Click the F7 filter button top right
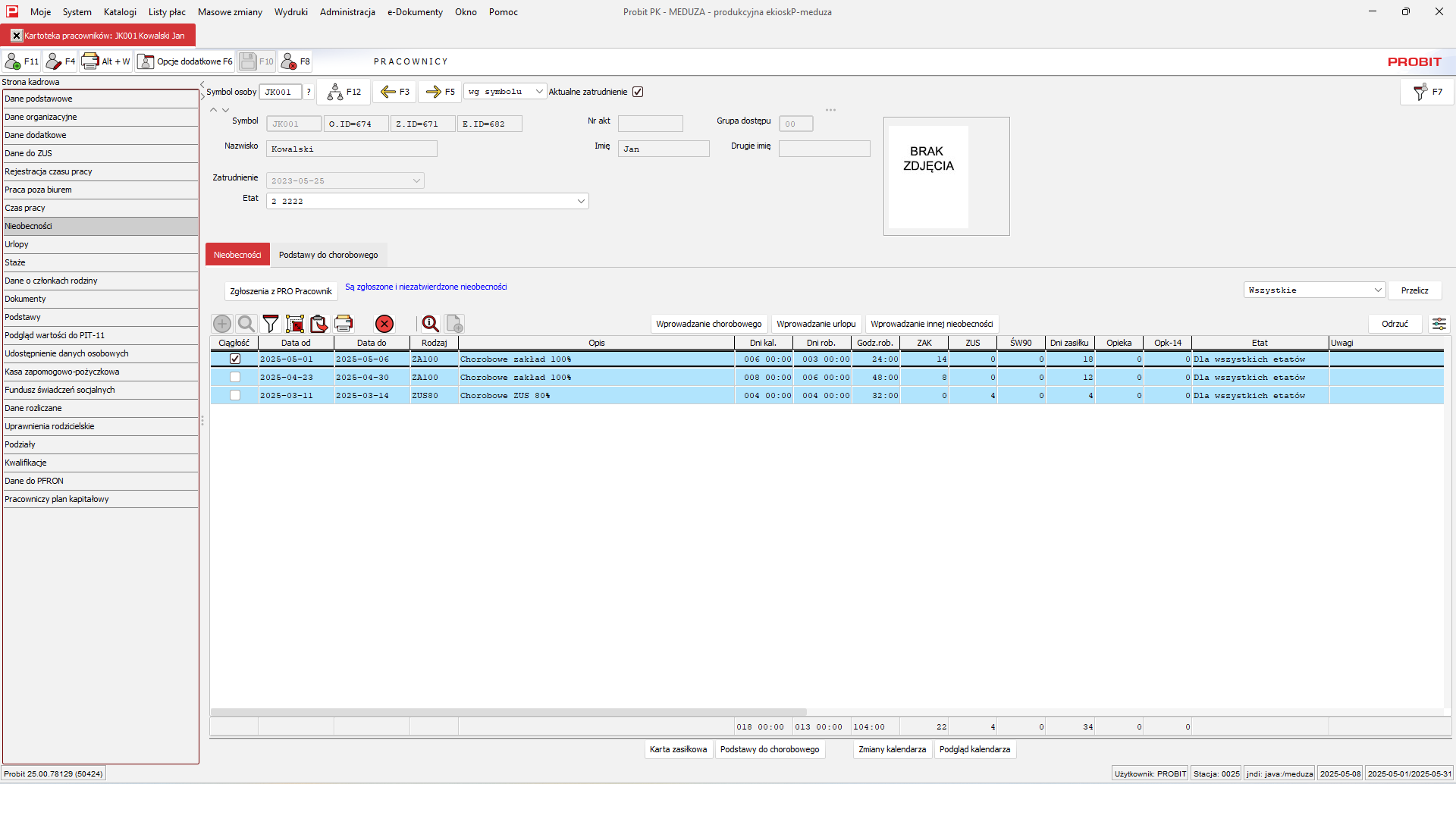 click(1427, 92)
